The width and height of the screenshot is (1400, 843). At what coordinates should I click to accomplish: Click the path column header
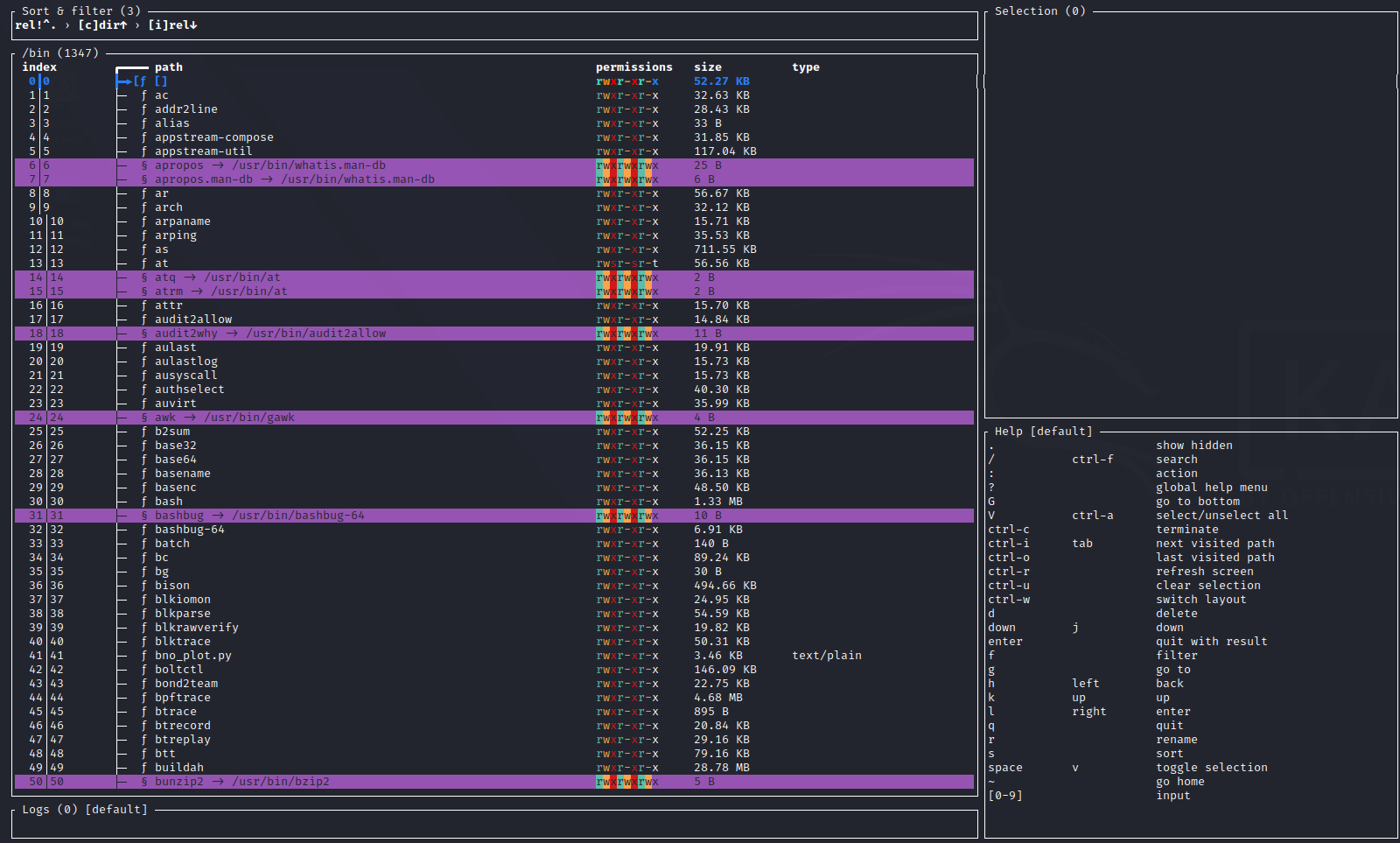[169, 67]
